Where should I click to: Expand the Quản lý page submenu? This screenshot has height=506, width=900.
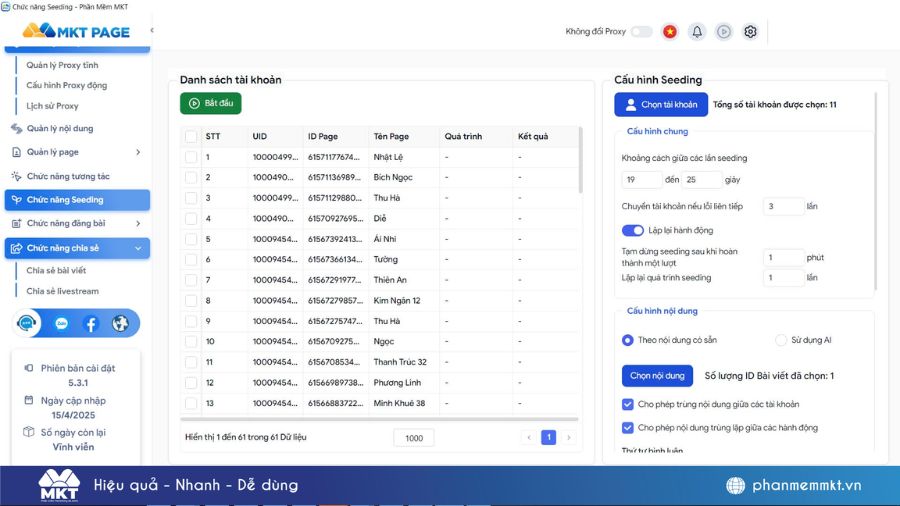point(137,152)
